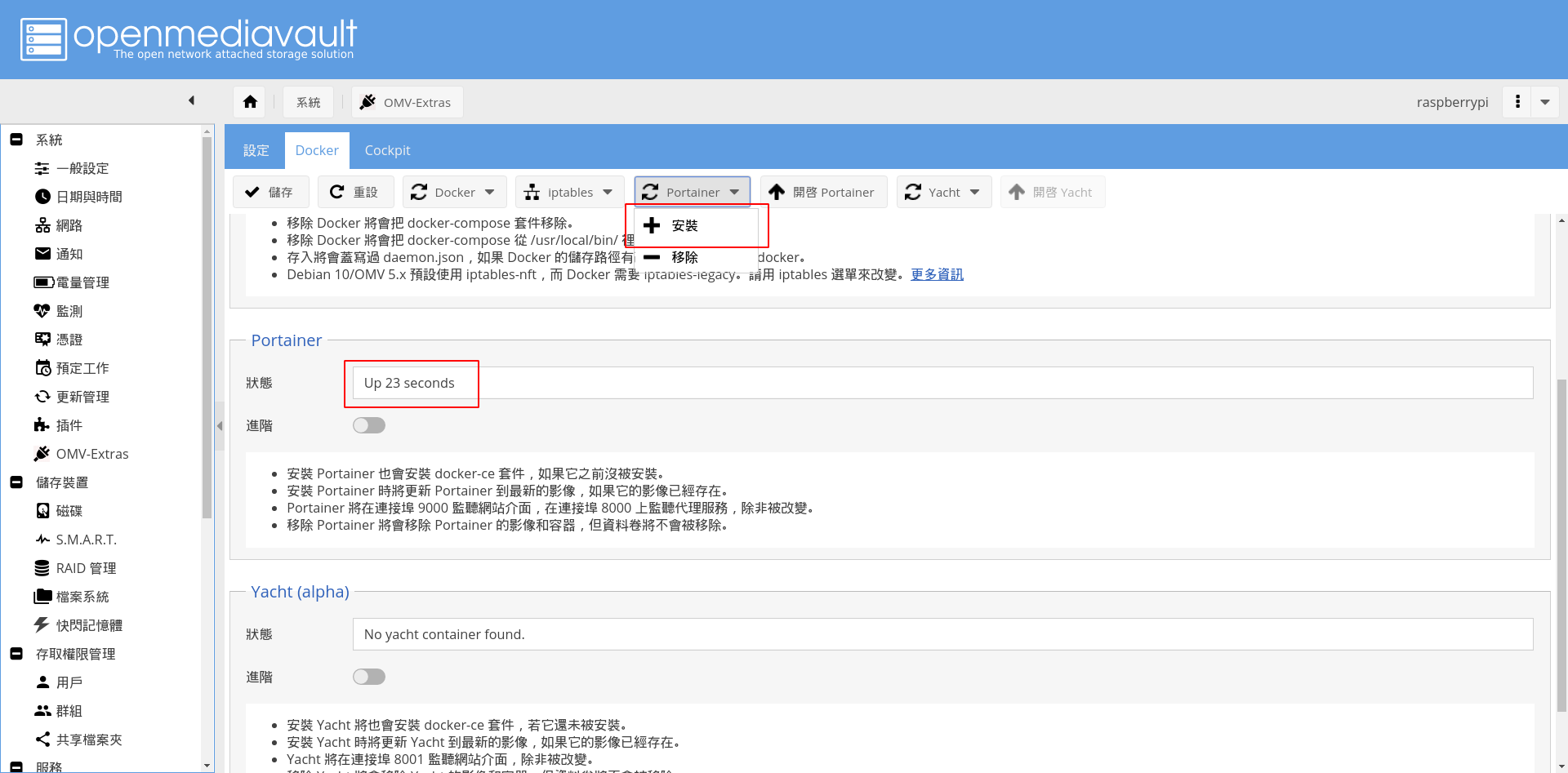
Task: Click the monitoring heartbeat icon
Action: (42, 311)
